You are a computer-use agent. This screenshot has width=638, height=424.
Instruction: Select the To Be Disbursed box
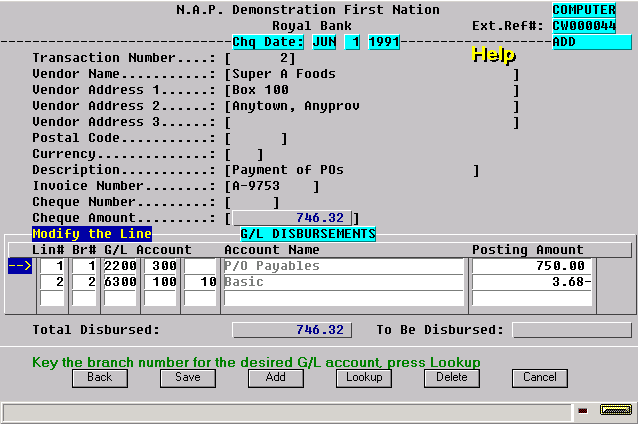[572, 330]
